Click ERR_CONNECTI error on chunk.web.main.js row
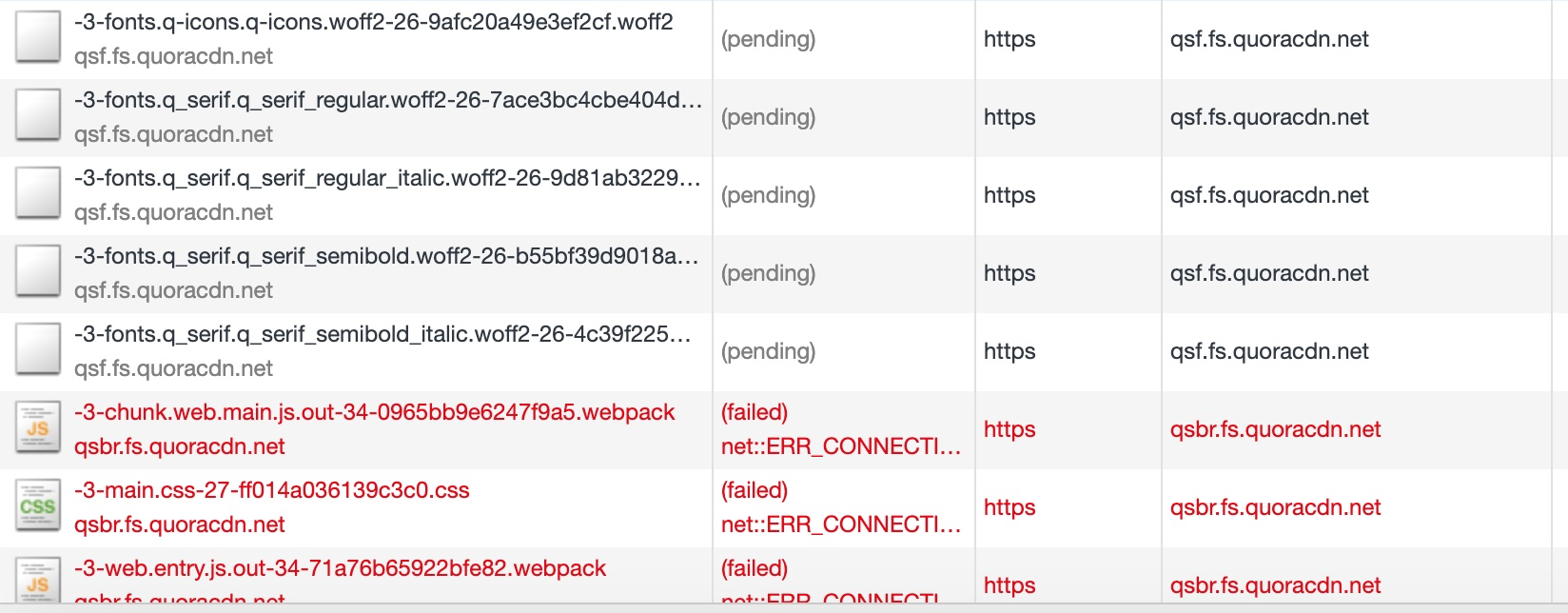The height and width of the screenshot is (613, 1568). pyautogui.click(x=841, y=445)
